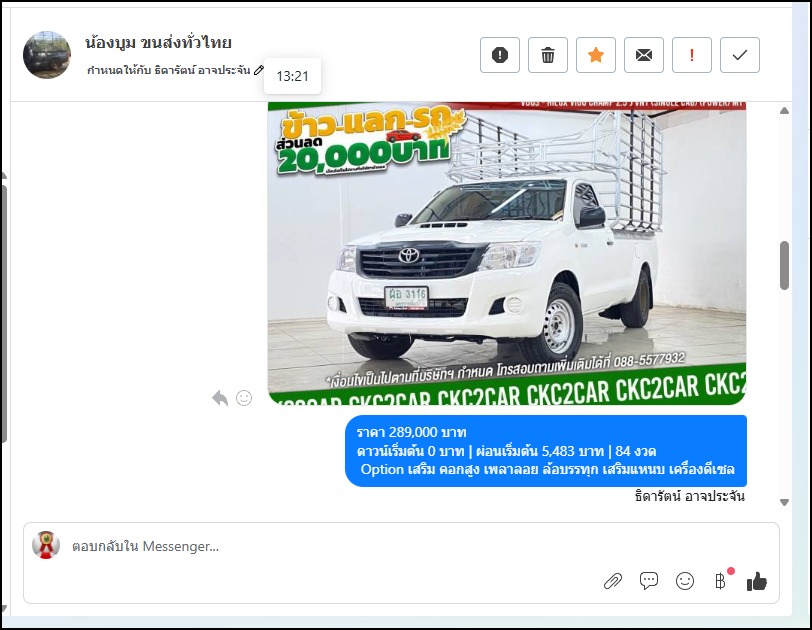The height and width of the screenshot is (630, 812).
Task: Flag conversation with red exclamation button
Action: pyautogui.click(x=691, y=55)
